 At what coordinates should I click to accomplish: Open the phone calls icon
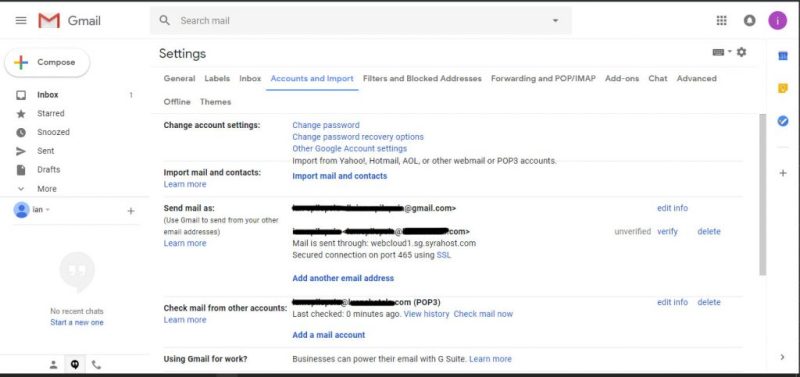click(x=96, y=364)
